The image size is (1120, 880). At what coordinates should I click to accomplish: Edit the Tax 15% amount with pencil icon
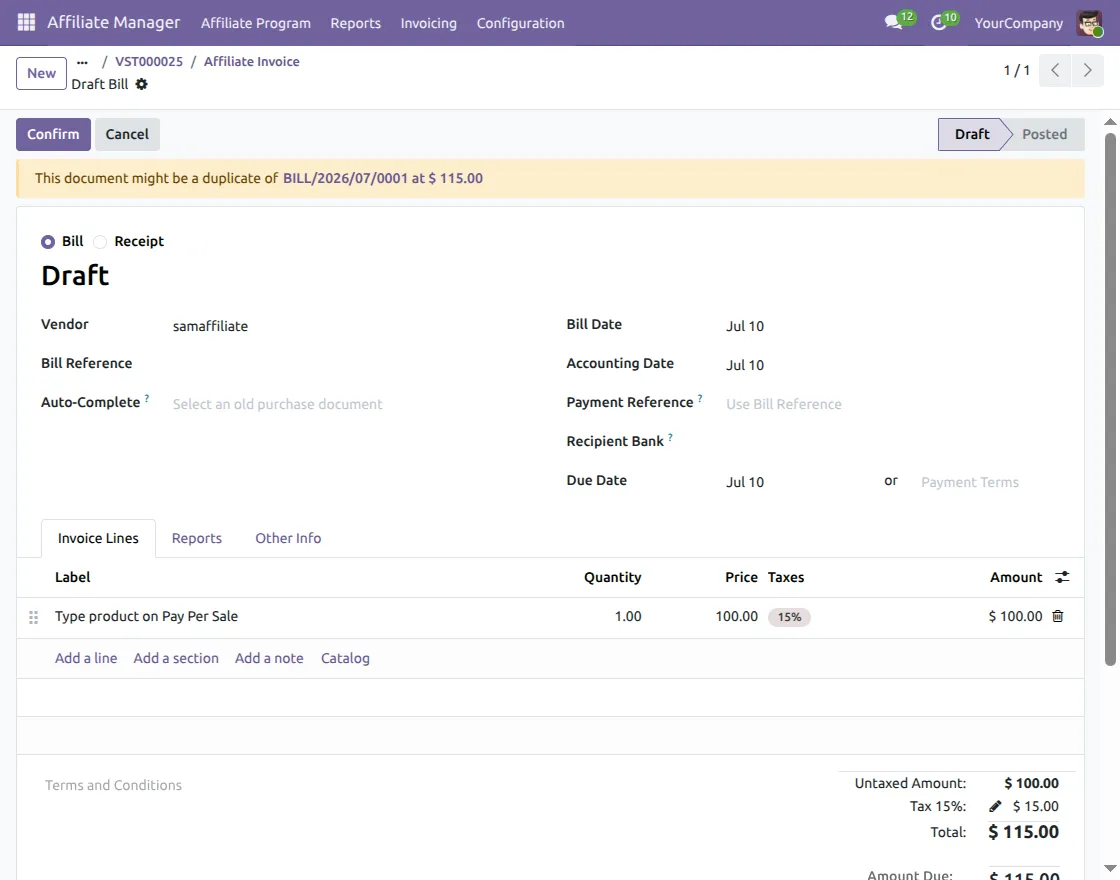[x=995, y=806]
